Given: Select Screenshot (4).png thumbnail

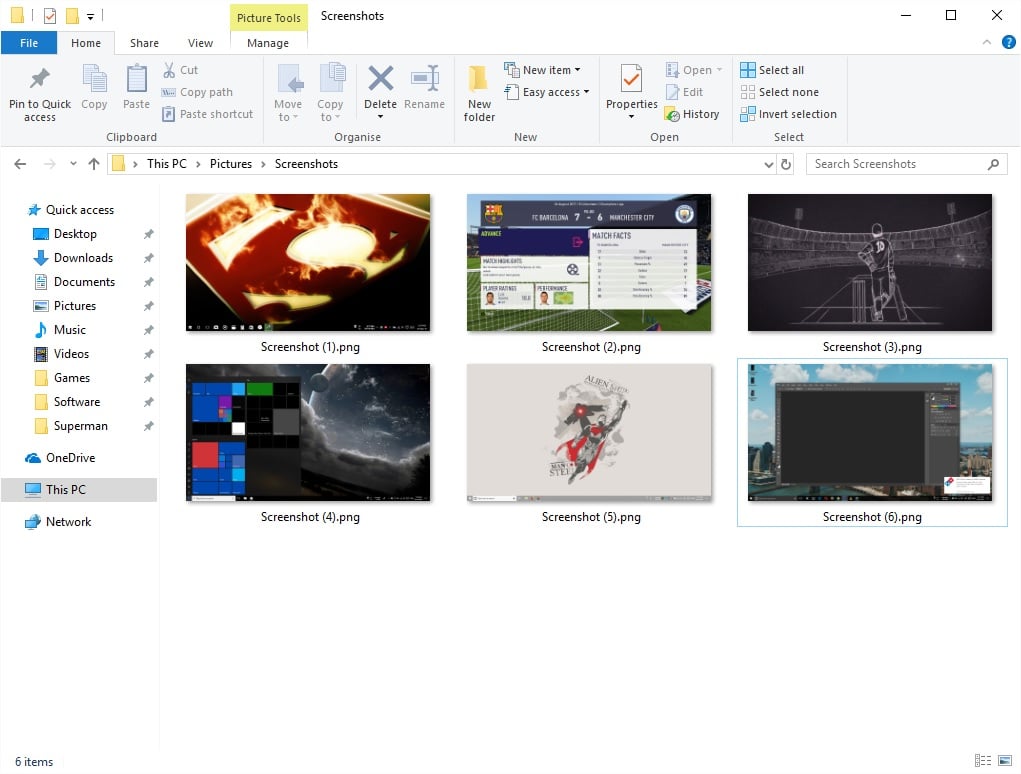Looking at the screenshot, I should 308,432.
